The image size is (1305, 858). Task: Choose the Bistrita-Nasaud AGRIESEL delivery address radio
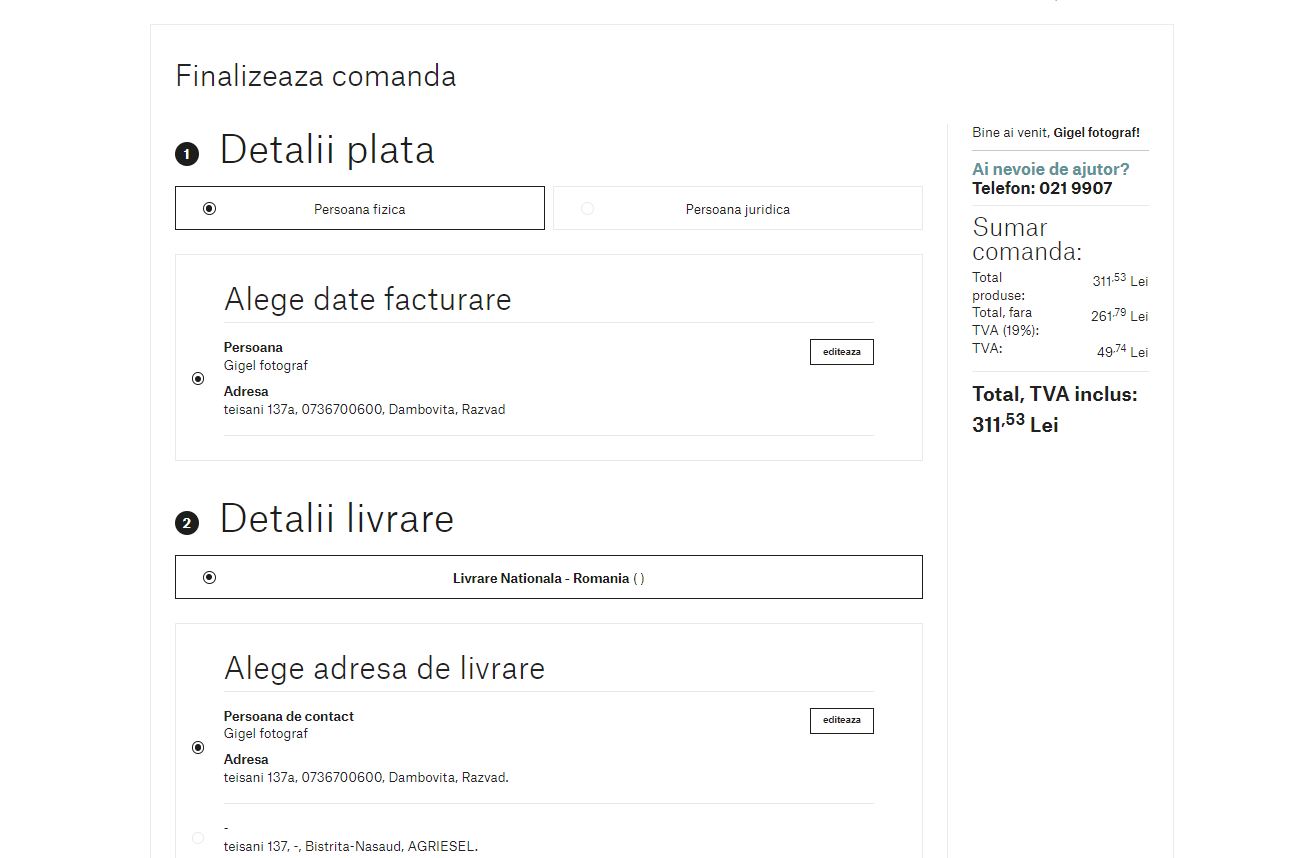(198, 838)
